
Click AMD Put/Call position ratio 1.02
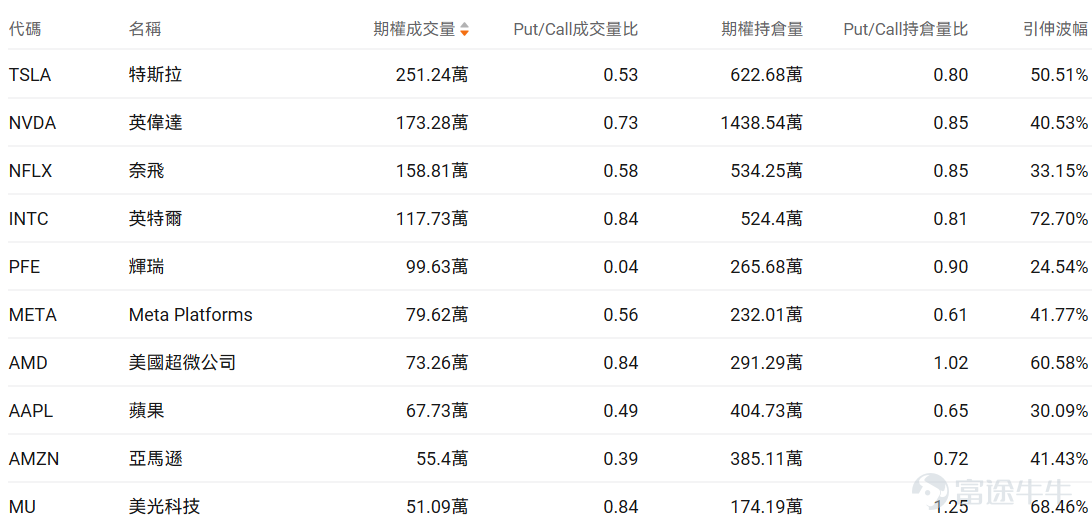point(951,363)
